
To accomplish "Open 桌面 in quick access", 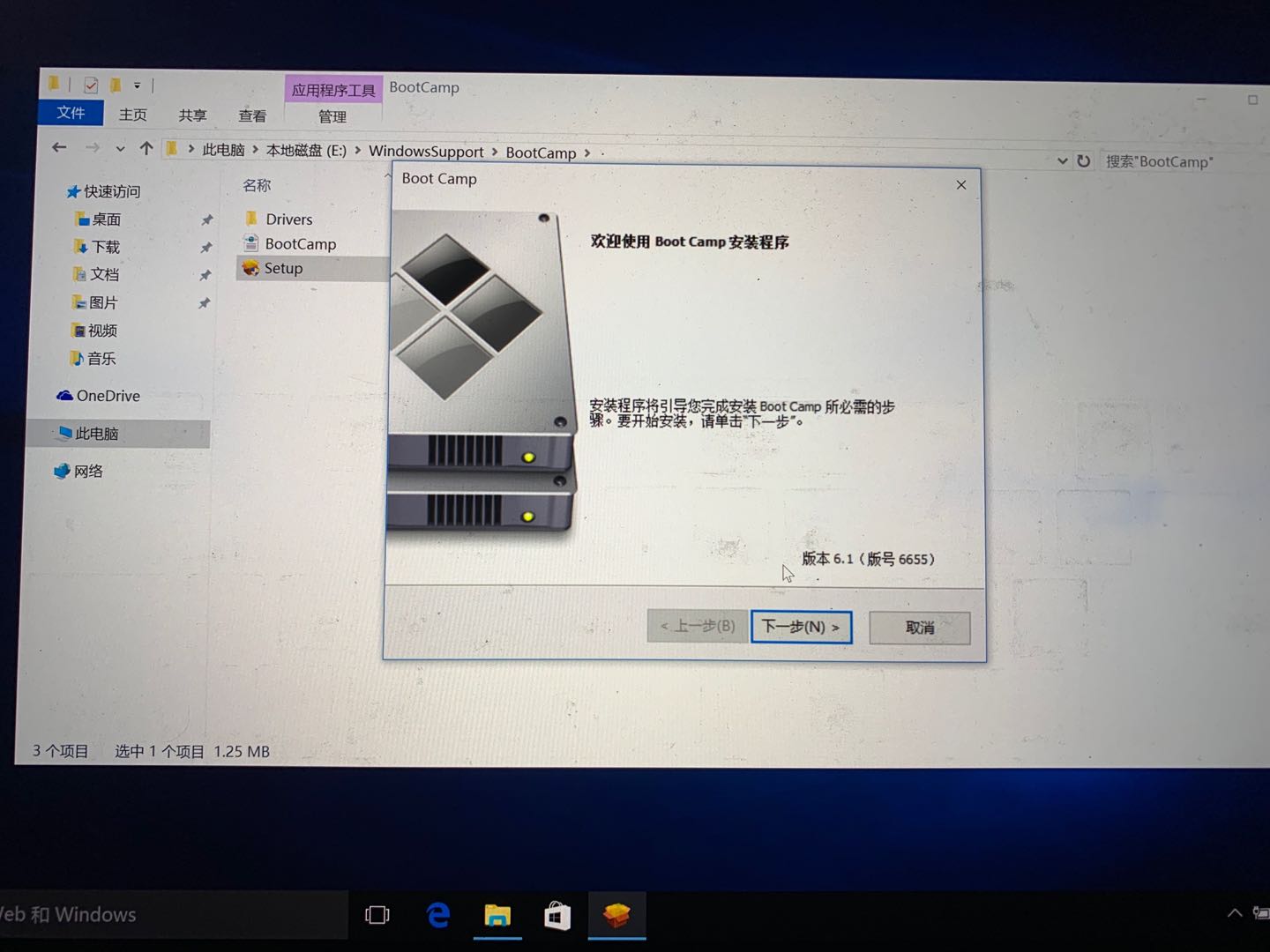I will (98, 219).
